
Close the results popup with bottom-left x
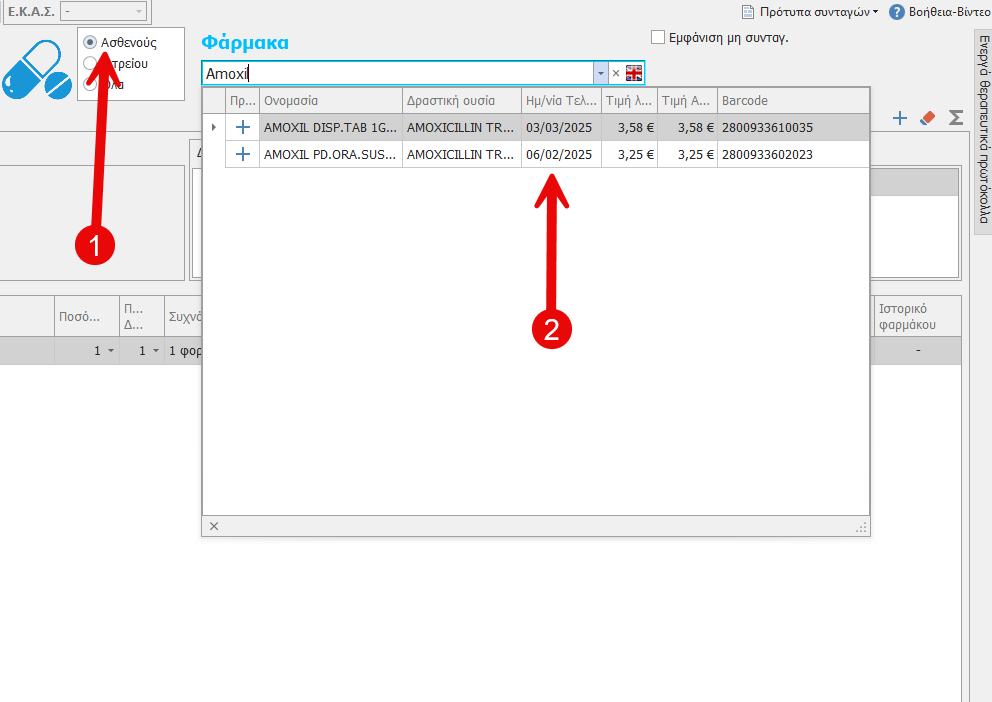tap(214, 526)
